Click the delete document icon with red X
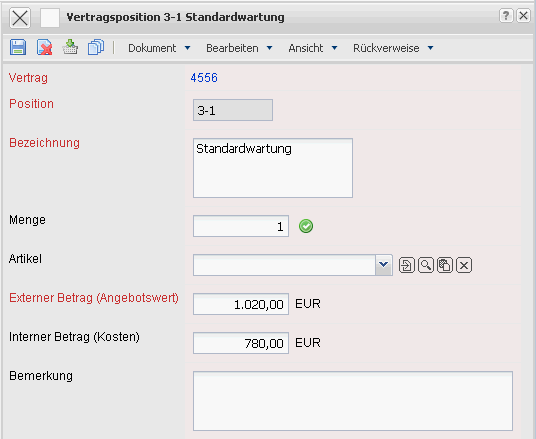 click(44, 47)
